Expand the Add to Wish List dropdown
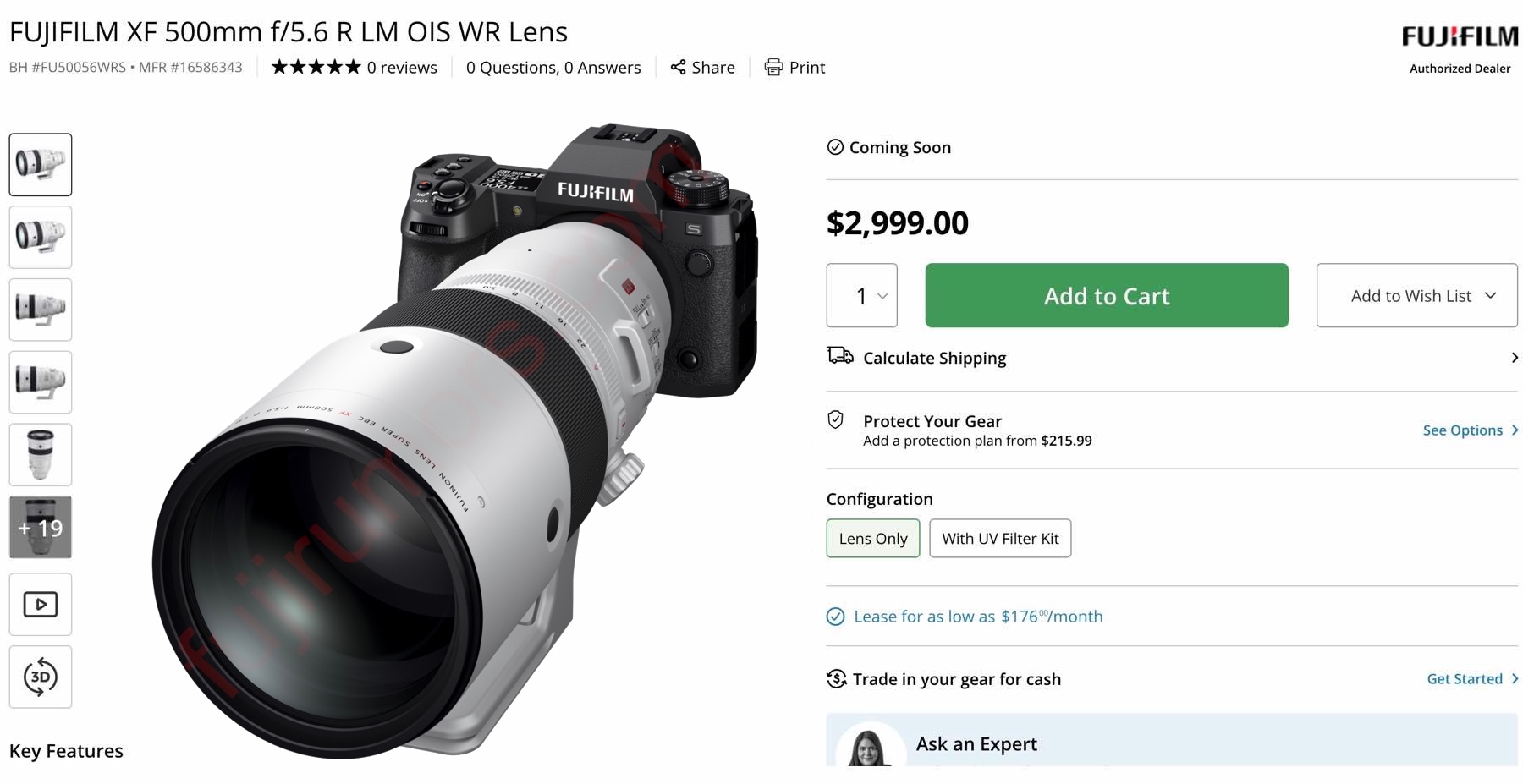 (1416, 296)
